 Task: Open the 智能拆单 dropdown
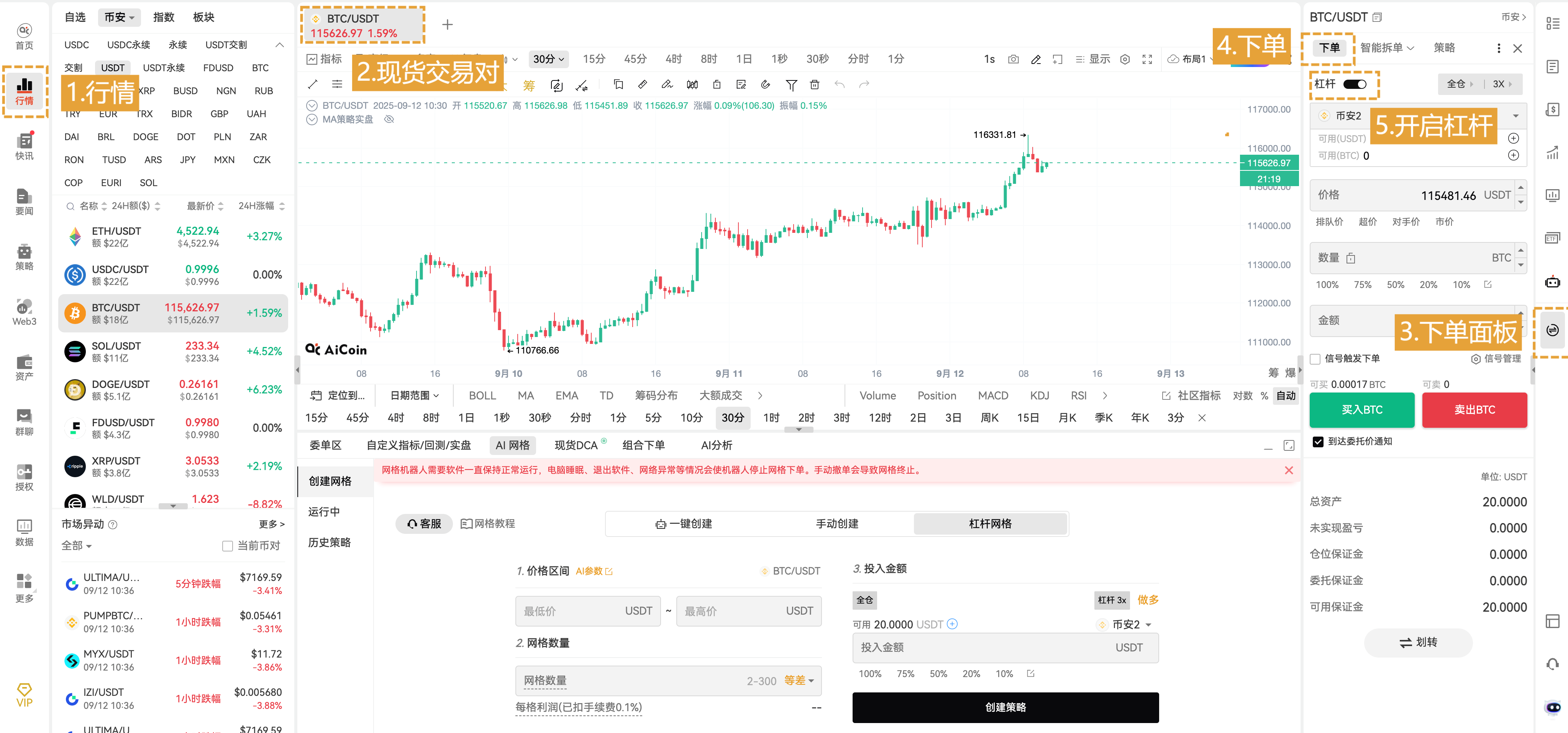click(1387, 47)
